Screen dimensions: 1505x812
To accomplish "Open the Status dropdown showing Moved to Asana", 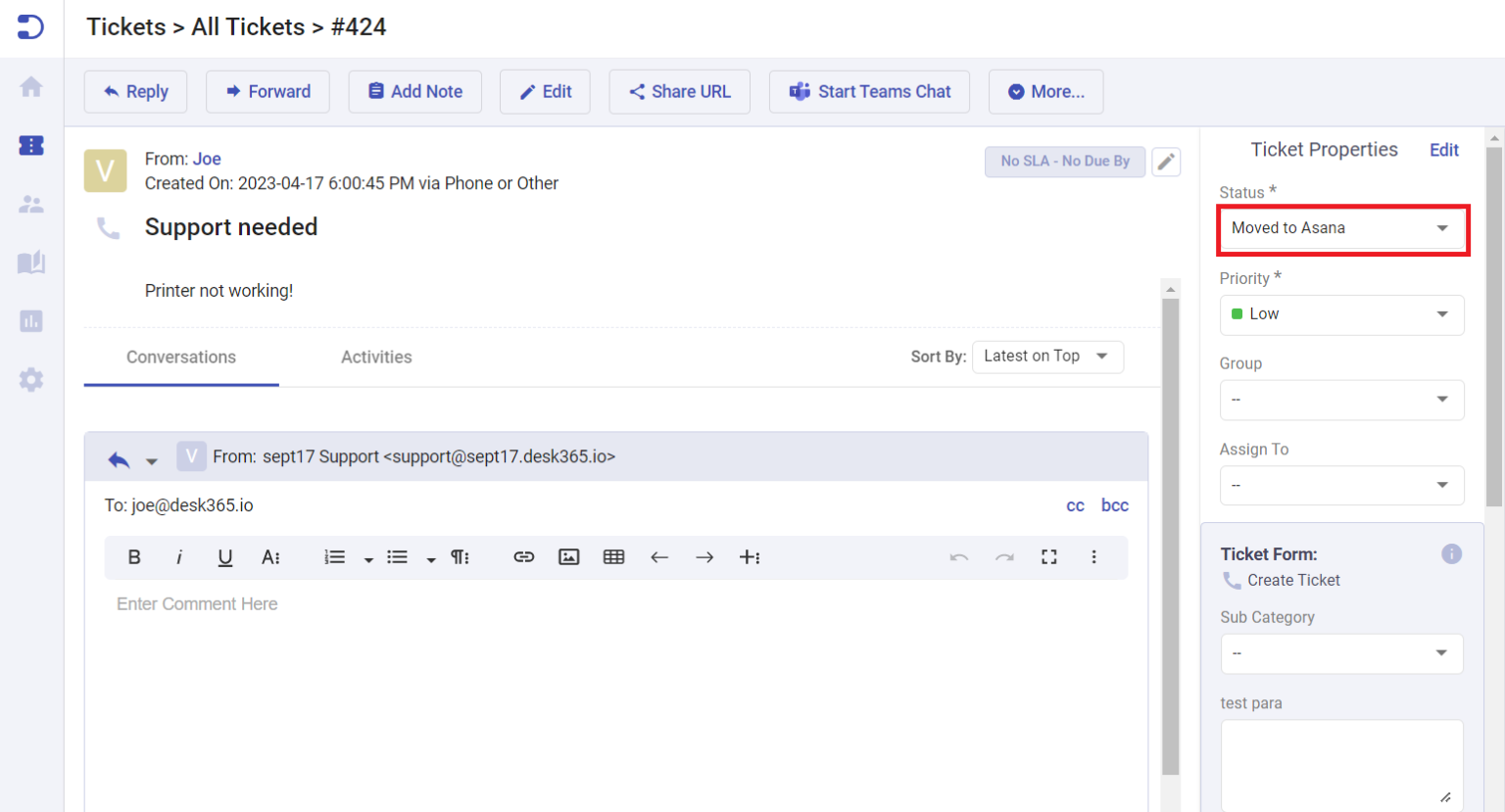I will 1341,228.
